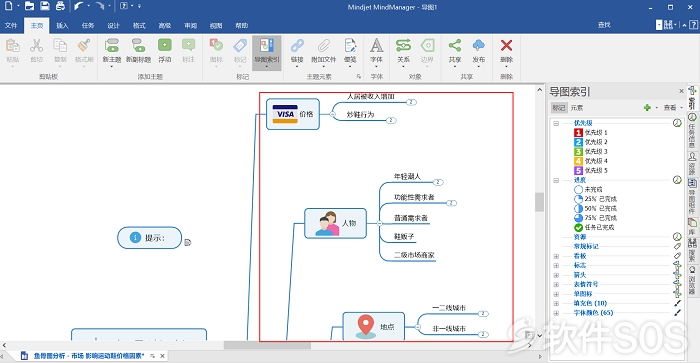Collapse the 优先级 tree group
The height and width of the screenshot is (363, 700).
(x=556, y=123)
